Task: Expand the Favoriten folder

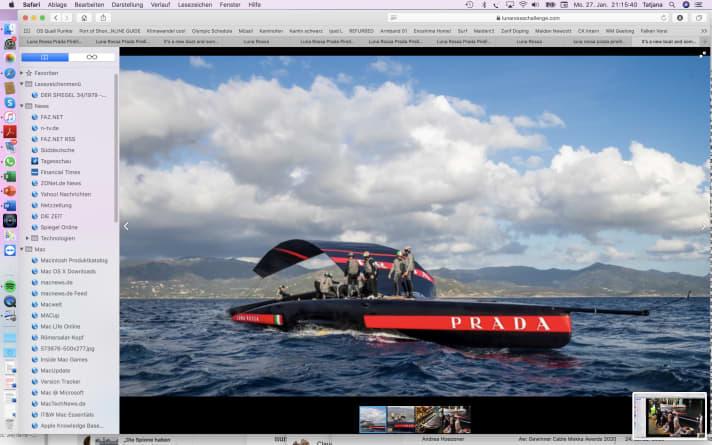Action: [21, 73]
